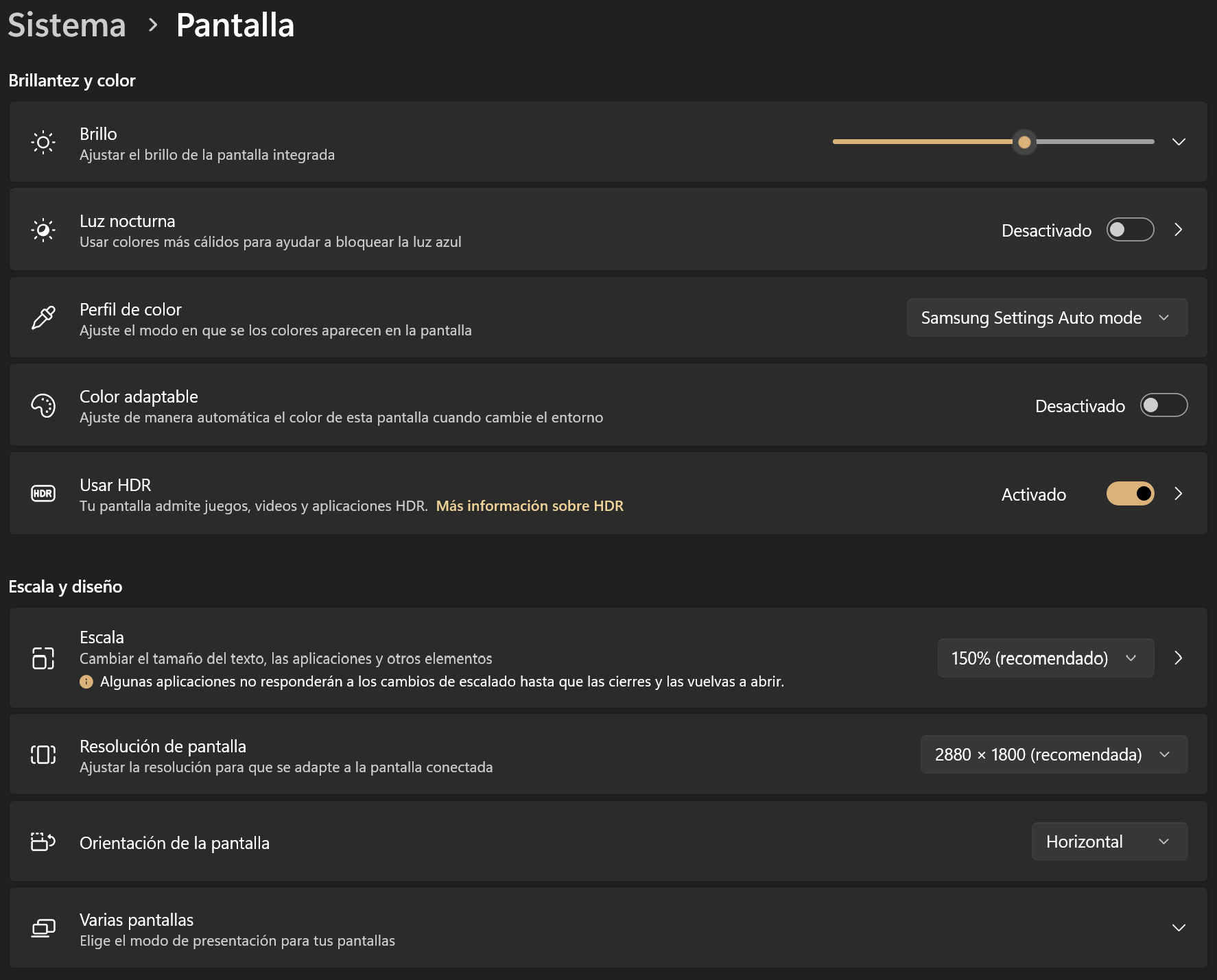Click the Resolución de pantalla icon

coord(43,754)
